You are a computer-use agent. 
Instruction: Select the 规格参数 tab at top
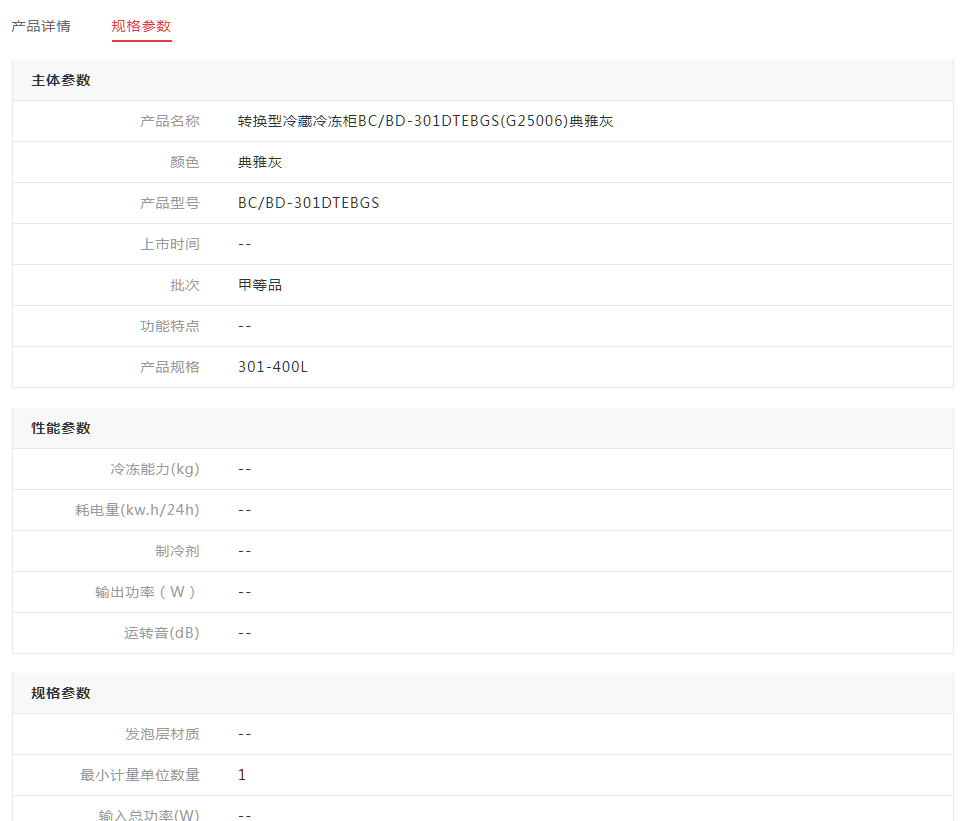coord(141,26)
